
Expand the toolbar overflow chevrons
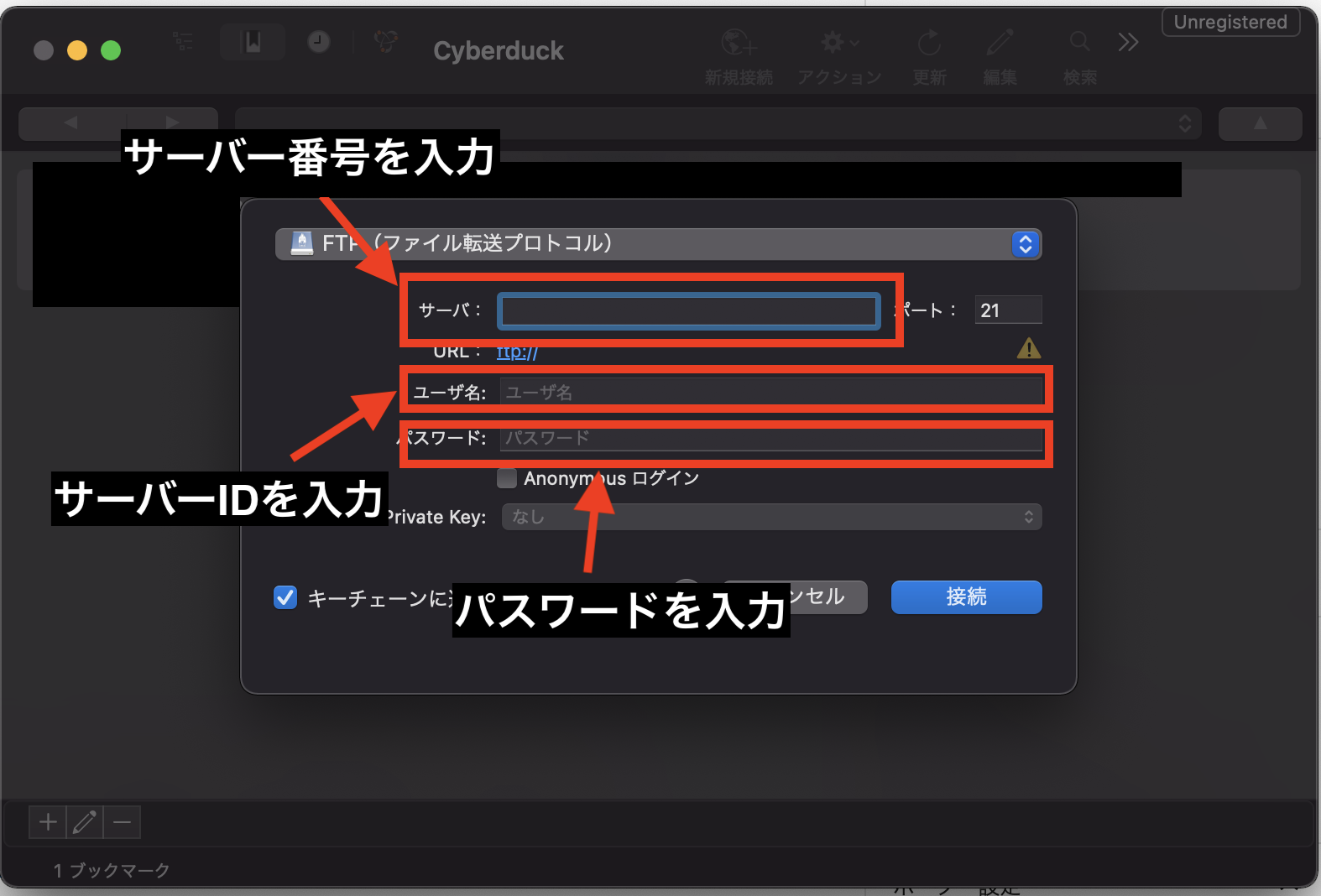1128,42
